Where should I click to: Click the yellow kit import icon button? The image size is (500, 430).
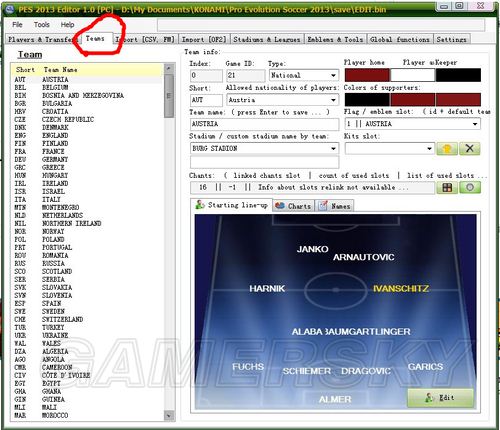(x=447, y=148)
